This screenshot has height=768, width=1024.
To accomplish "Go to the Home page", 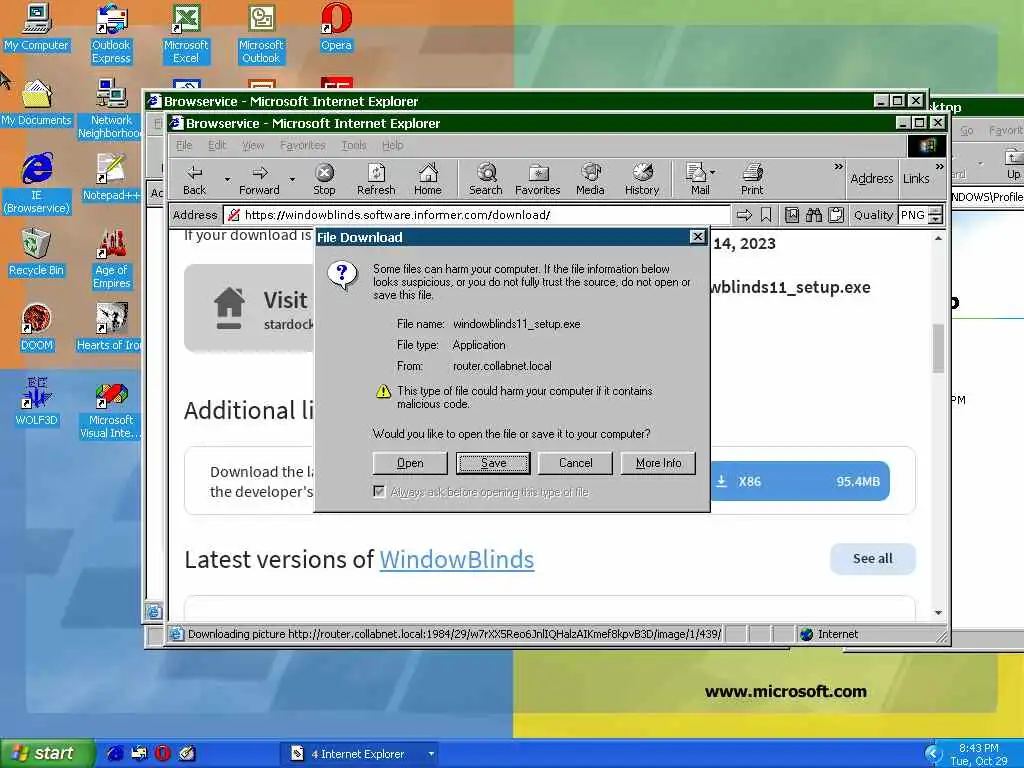I will coord(428,179).
